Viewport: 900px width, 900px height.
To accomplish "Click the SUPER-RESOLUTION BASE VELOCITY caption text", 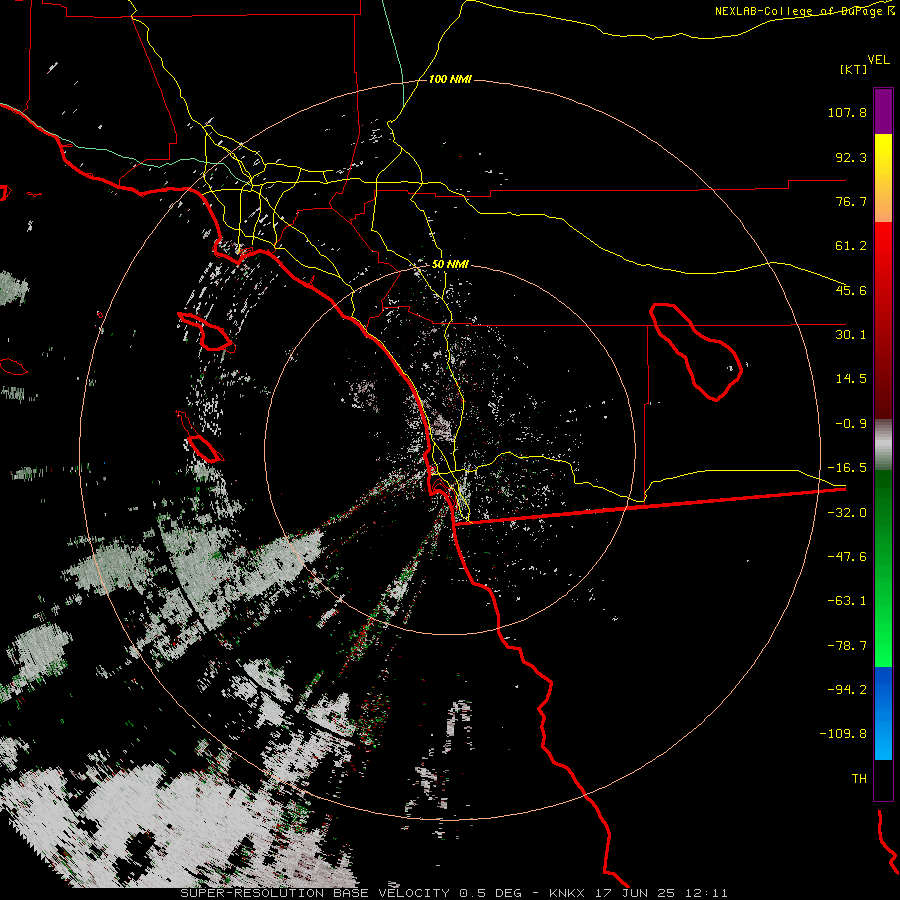I will [x=315, y=893].
